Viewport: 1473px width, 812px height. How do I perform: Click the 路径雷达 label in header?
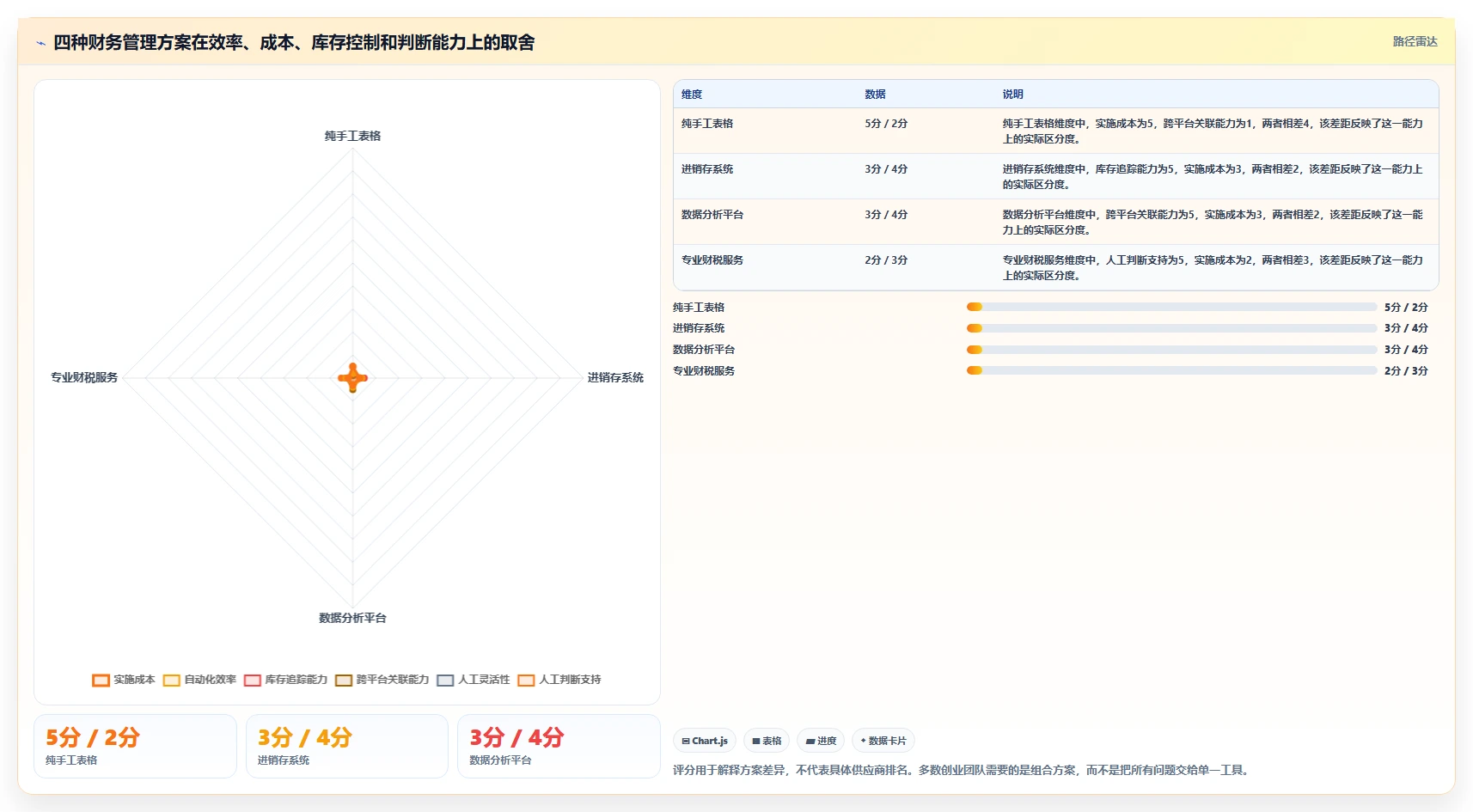[x=1415, y=41]
